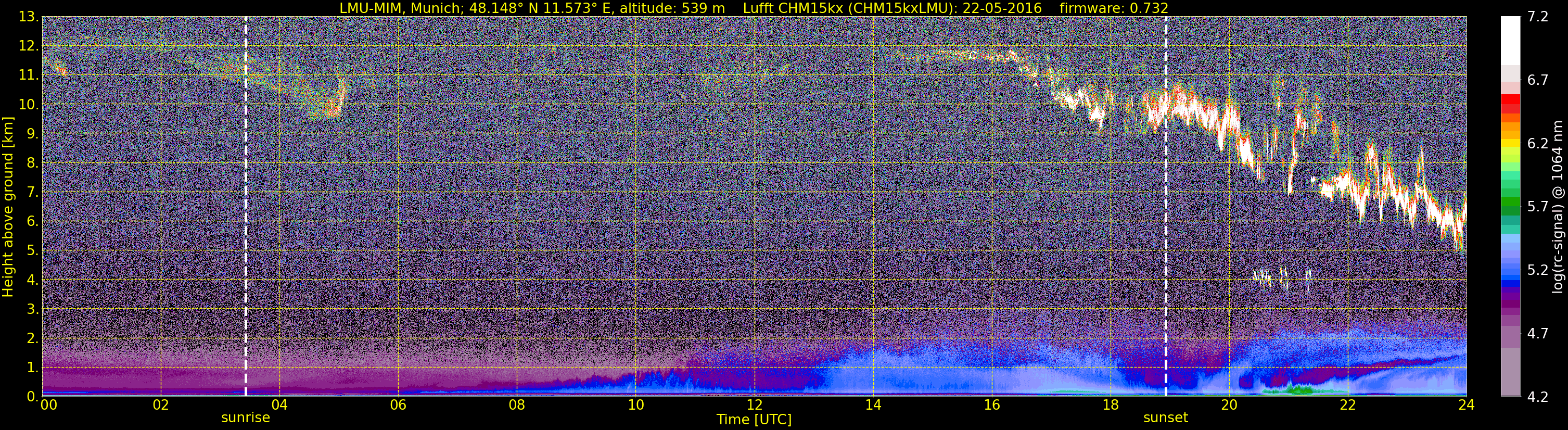Click the time axis tick '12'
Viewport: 1568px width, 430px height.
pyautogui.click(x=754, y=406)
